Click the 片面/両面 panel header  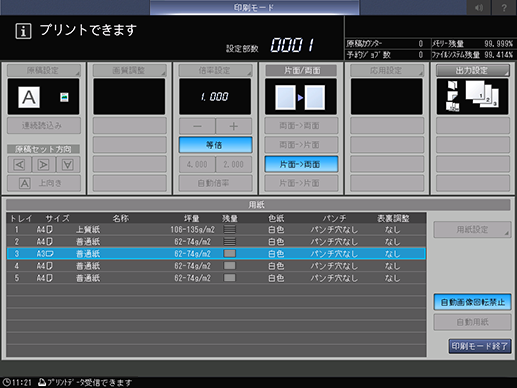pyautogui.click(x=301, y=70)
